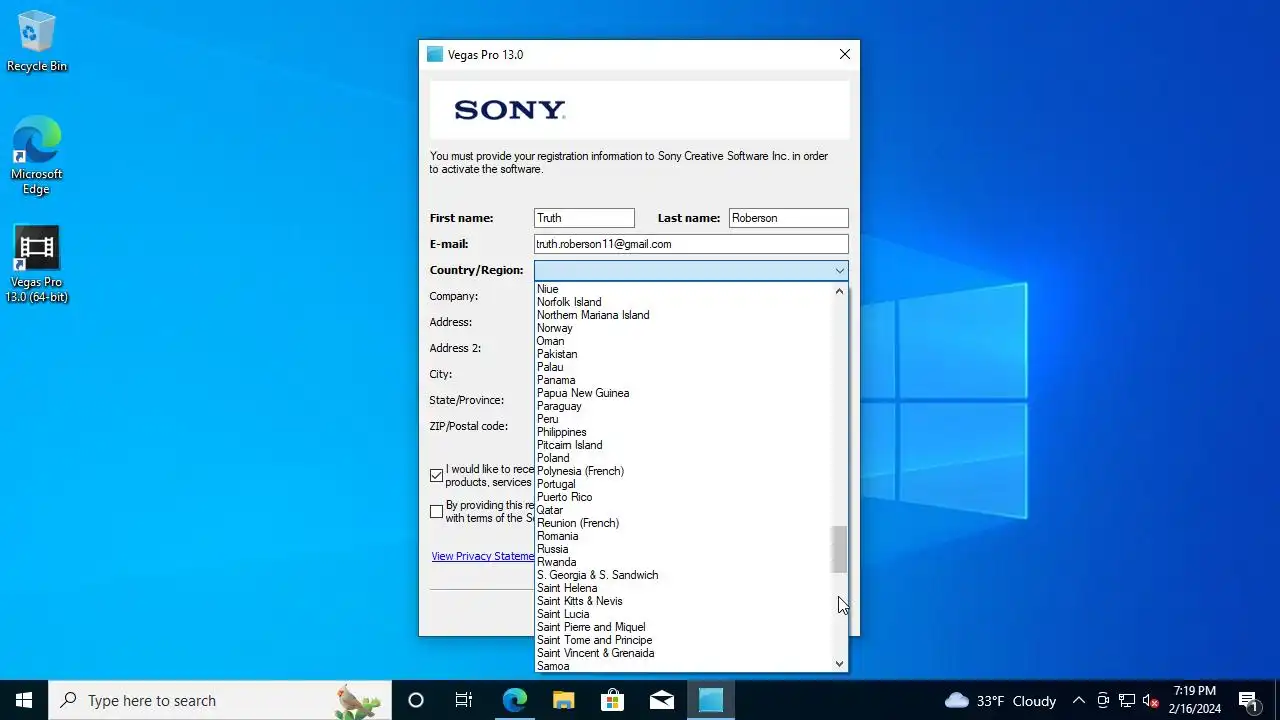Select Philippines from the dropdown
Viewport: 1280px width, 720px height.
click(x=683, y=432)
